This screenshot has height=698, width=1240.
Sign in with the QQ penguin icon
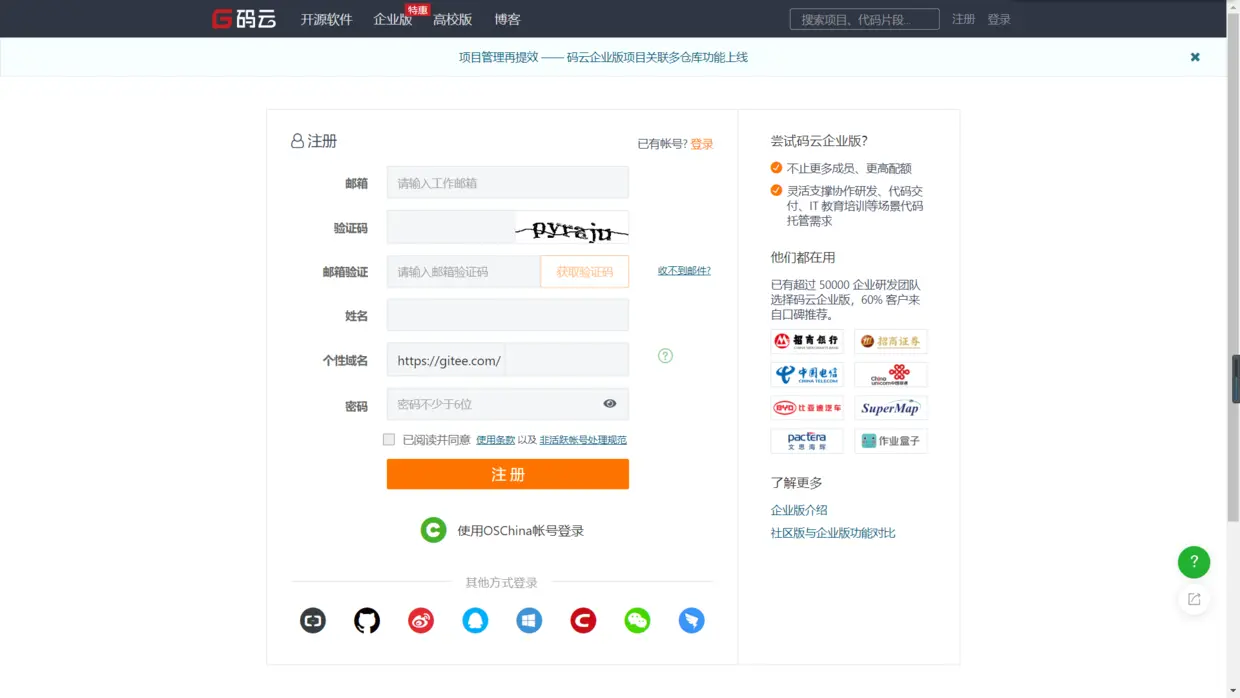coord(475,621)
